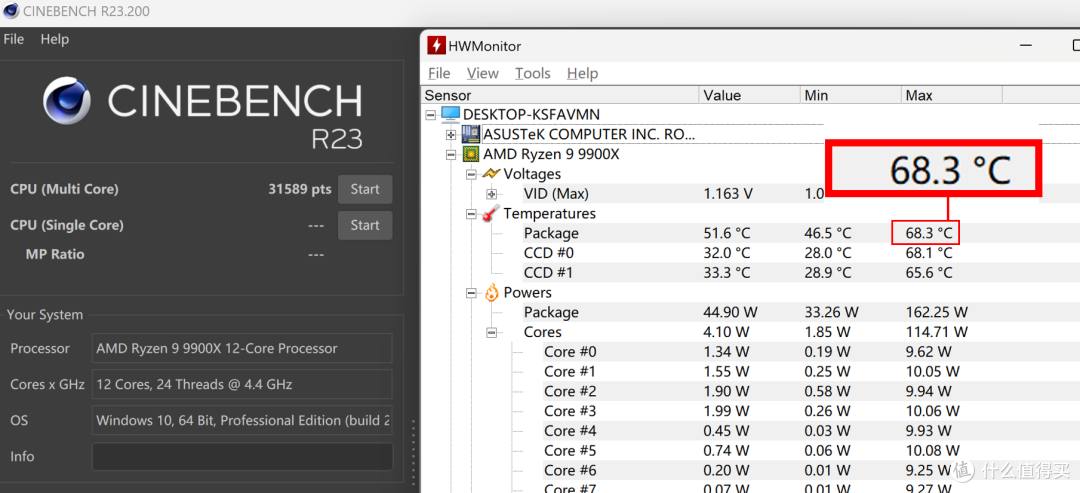Viewport: 1080px width, 493px height.
Task: Click the ASUSTeK motherboard icon
Action: [470, 134]
